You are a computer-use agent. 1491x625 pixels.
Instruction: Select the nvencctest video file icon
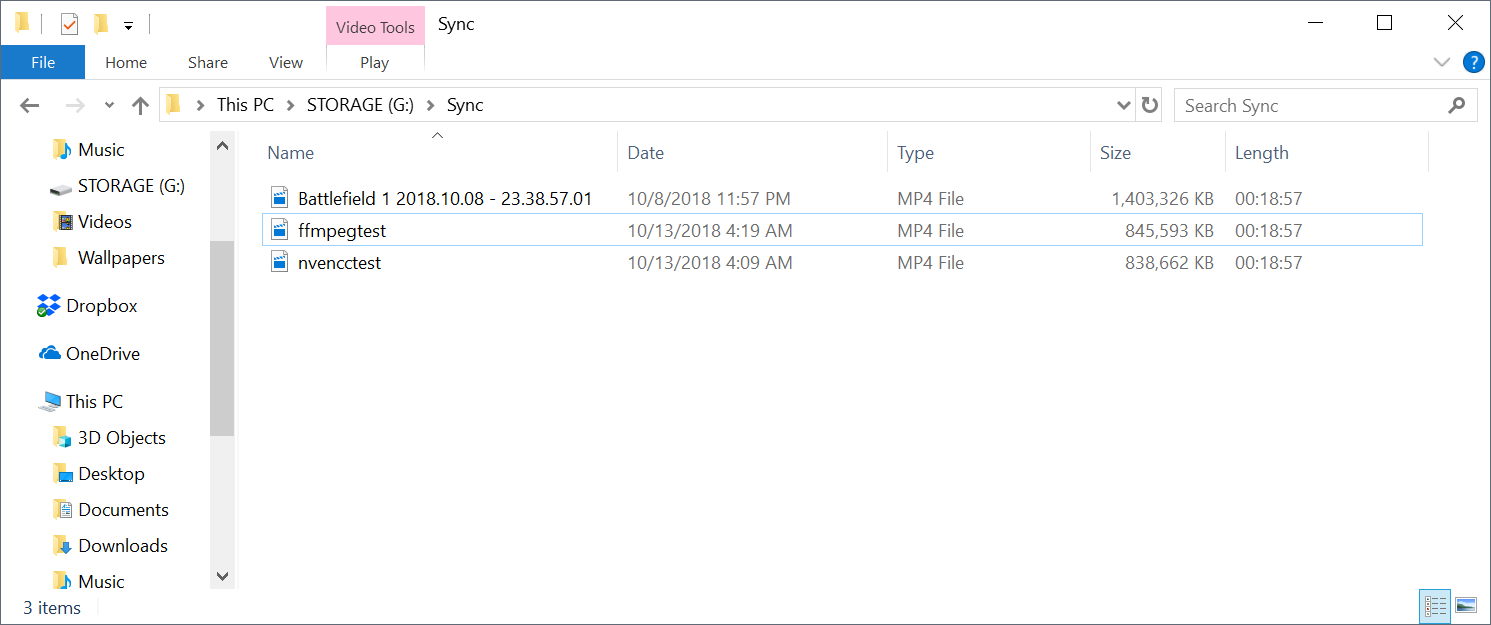coord(280,263)
